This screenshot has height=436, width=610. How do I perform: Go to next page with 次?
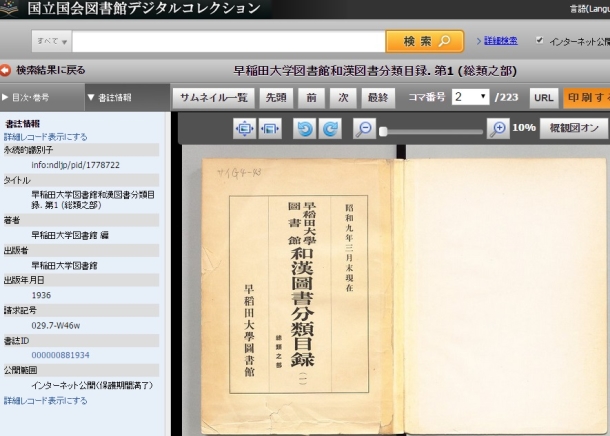tap(343, 98)
